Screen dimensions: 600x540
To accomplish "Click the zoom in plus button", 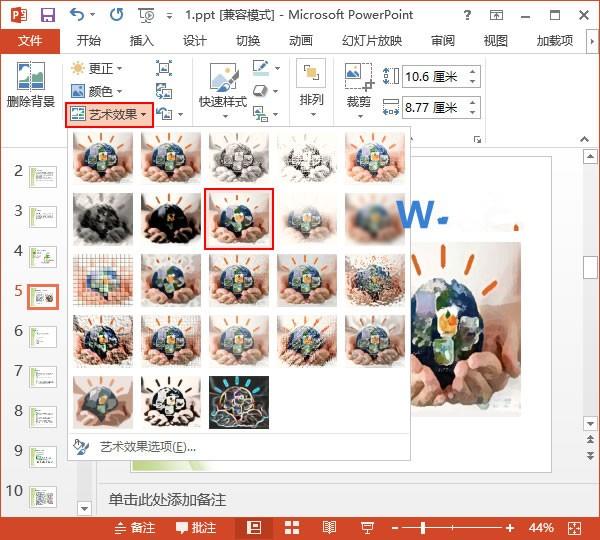I will point(509,528).
